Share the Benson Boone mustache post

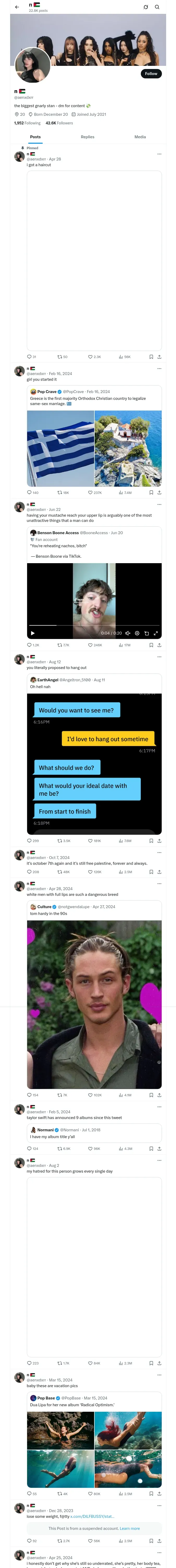(x=159, y=645)
